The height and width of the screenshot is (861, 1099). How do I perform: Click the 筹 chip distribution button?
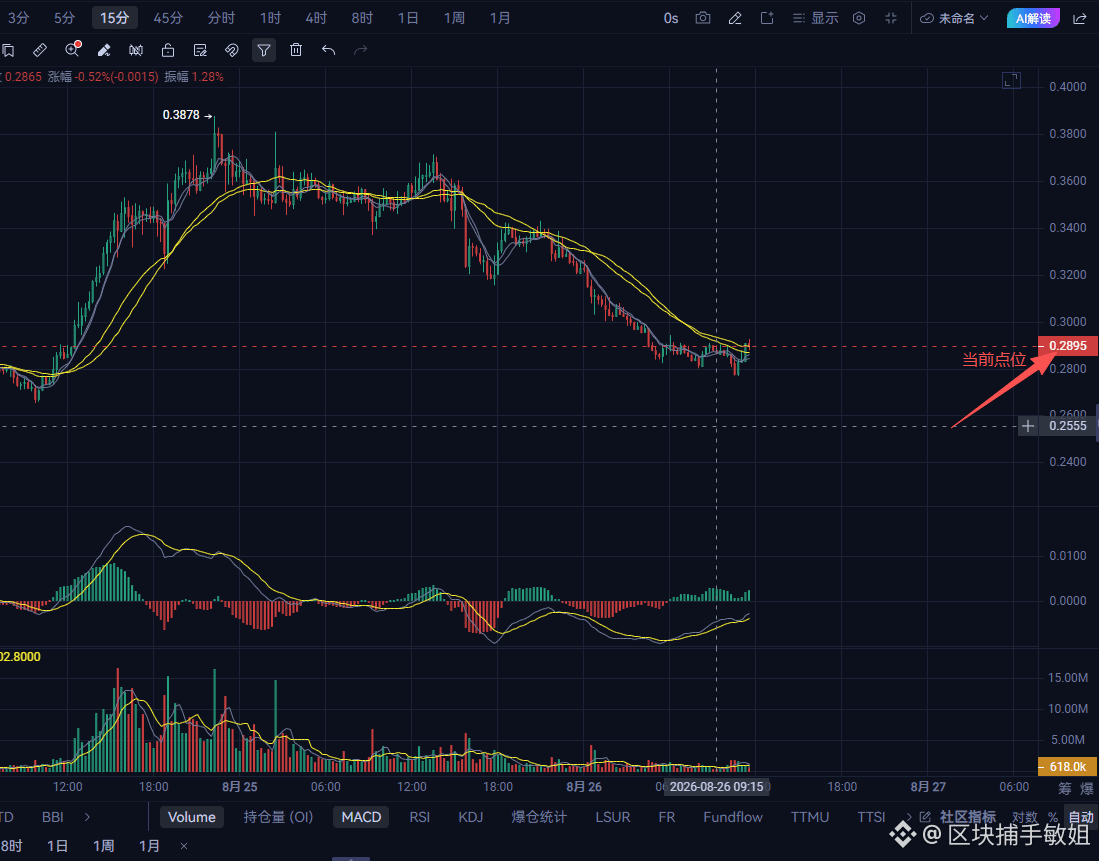pos(1065,789)
